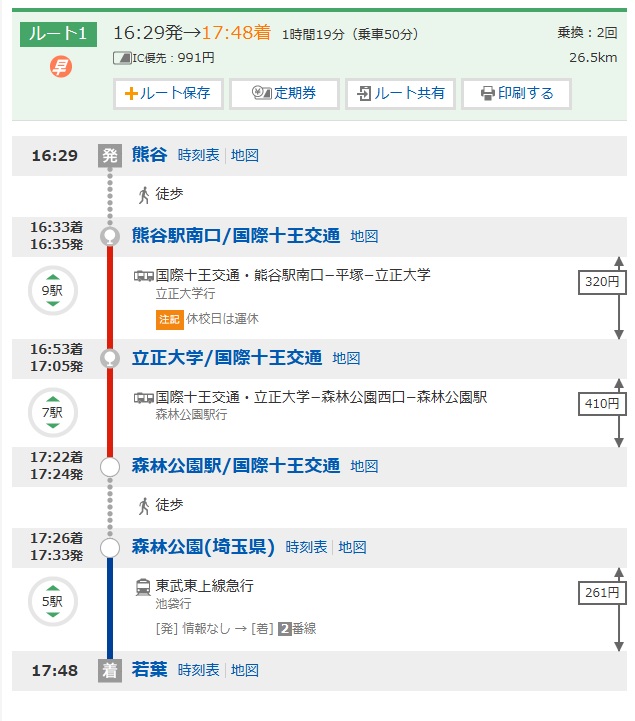Click the bus icon for 立正大学行
The width and height of the screenshot is (635, 721).
pos(143,275)
